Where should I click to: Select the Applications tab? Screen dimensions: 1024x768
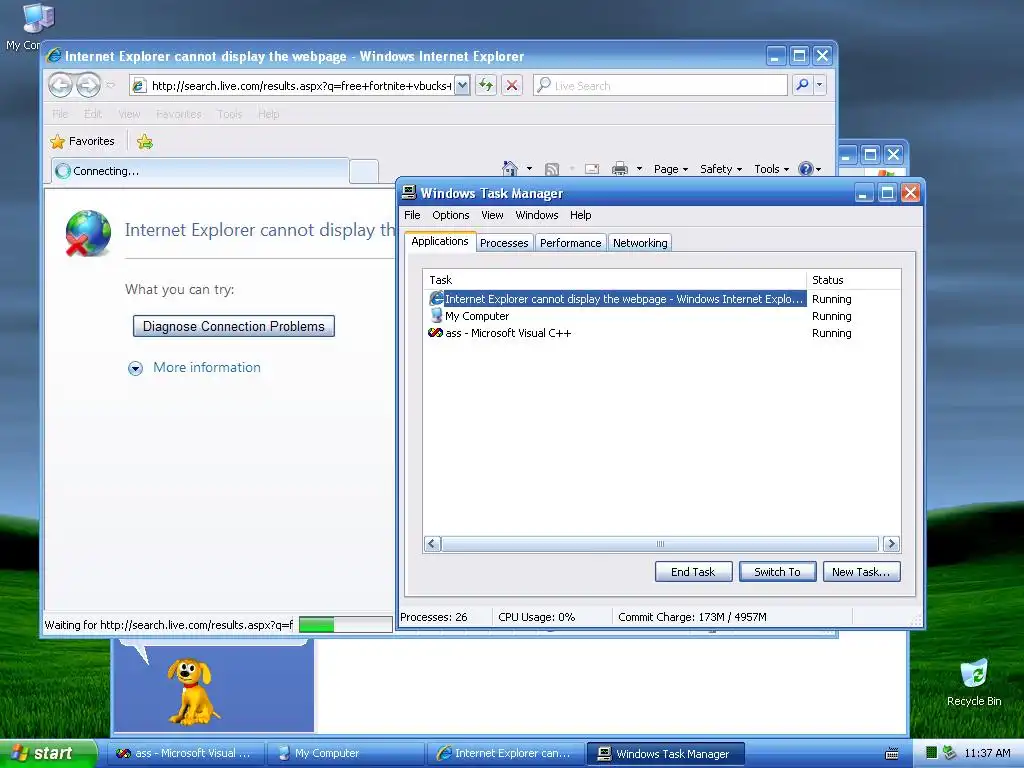click(440, 241)
